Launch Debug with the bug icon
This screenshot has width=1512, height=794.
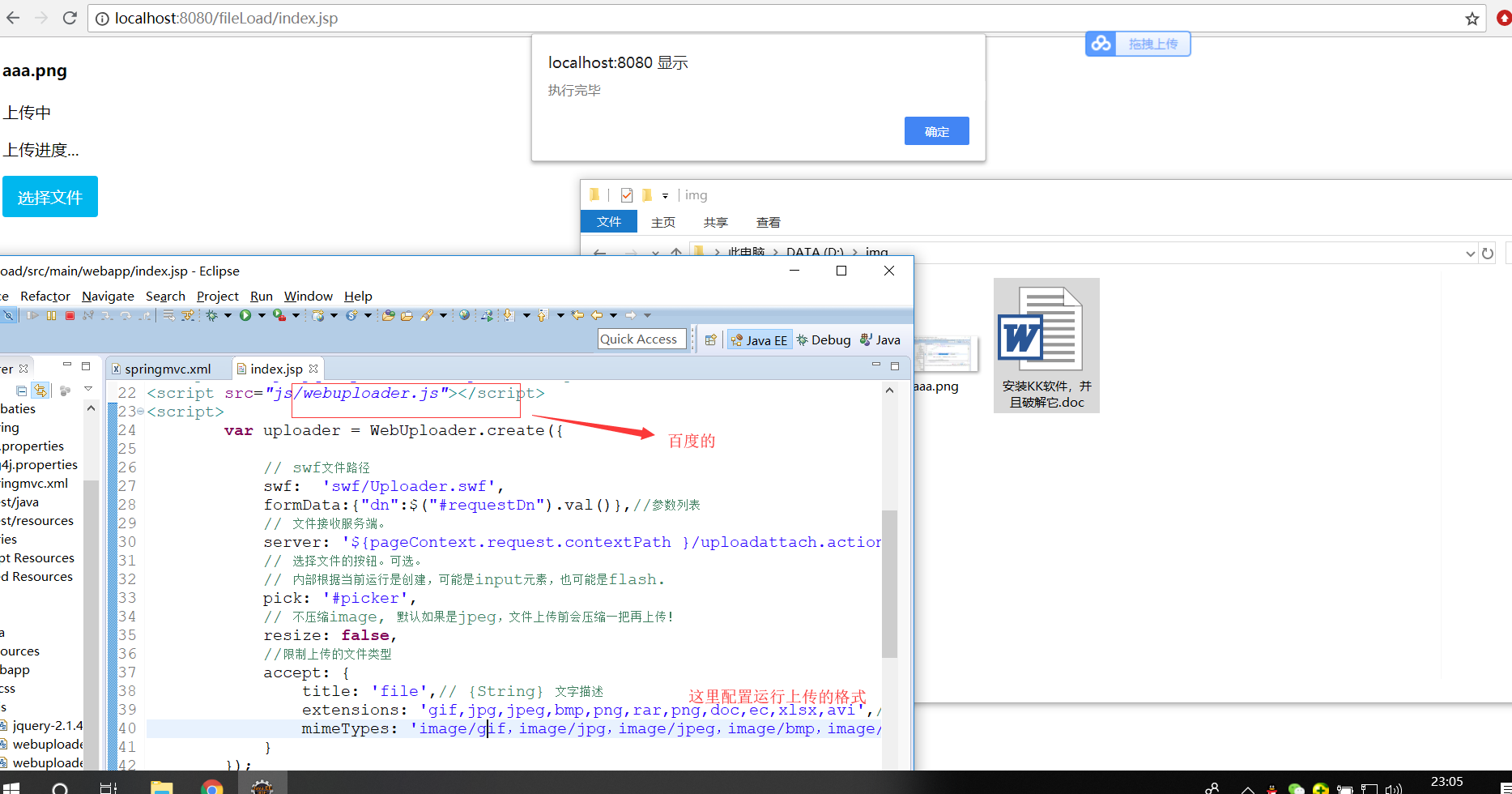click(211, 315)
